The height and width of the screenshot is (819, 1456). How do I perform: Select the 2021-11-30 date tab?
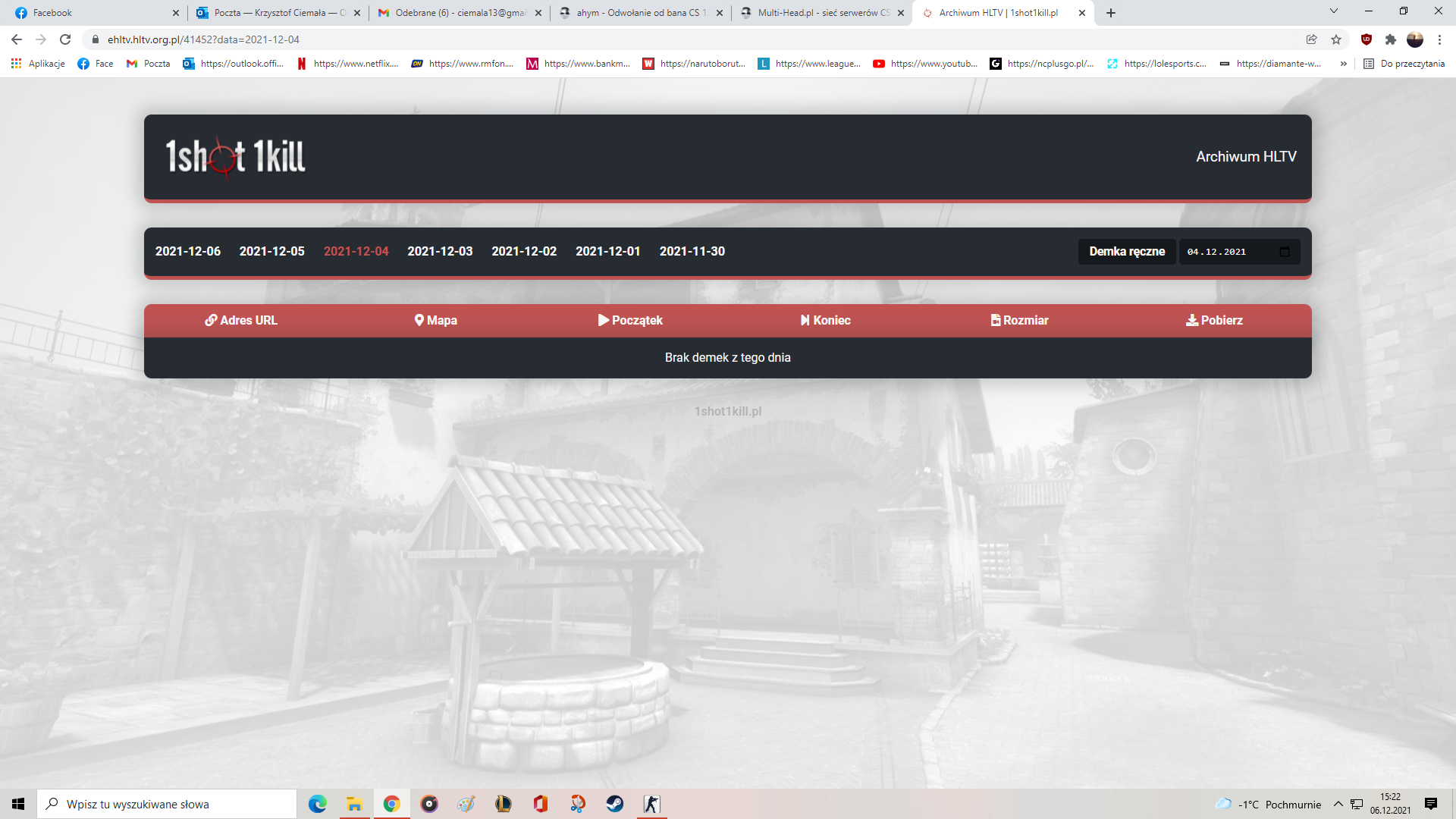click(x=692, y=252)
